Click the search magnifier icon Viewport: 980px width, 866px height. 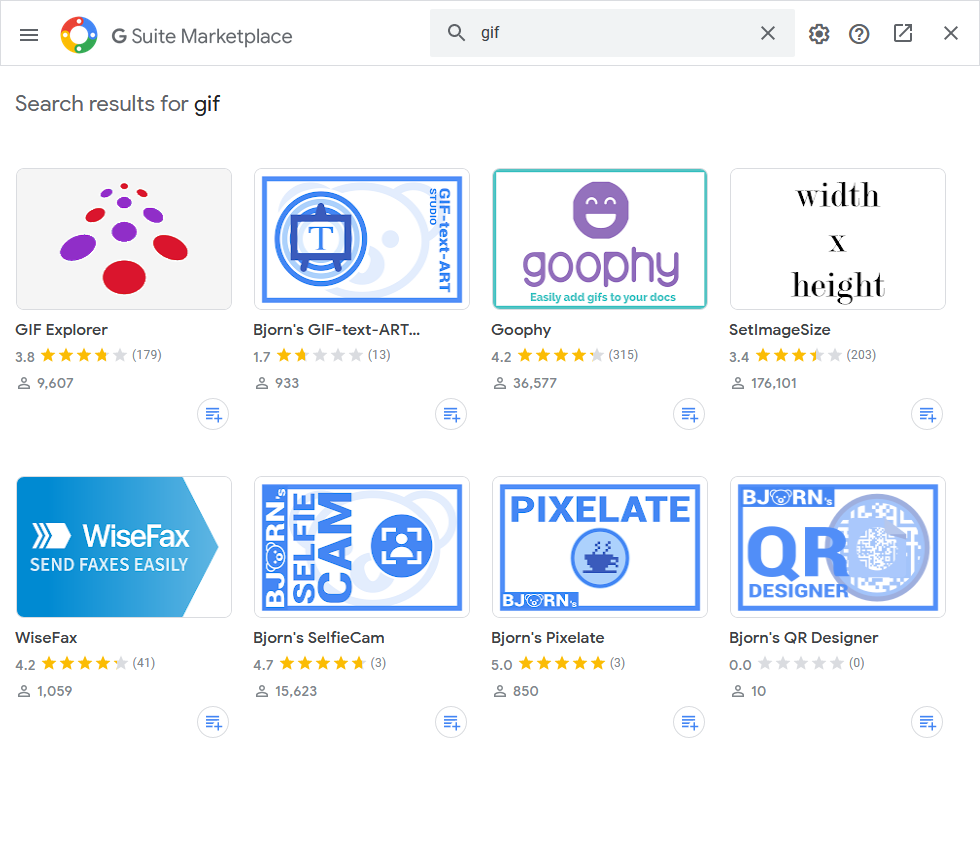point(456,32)
